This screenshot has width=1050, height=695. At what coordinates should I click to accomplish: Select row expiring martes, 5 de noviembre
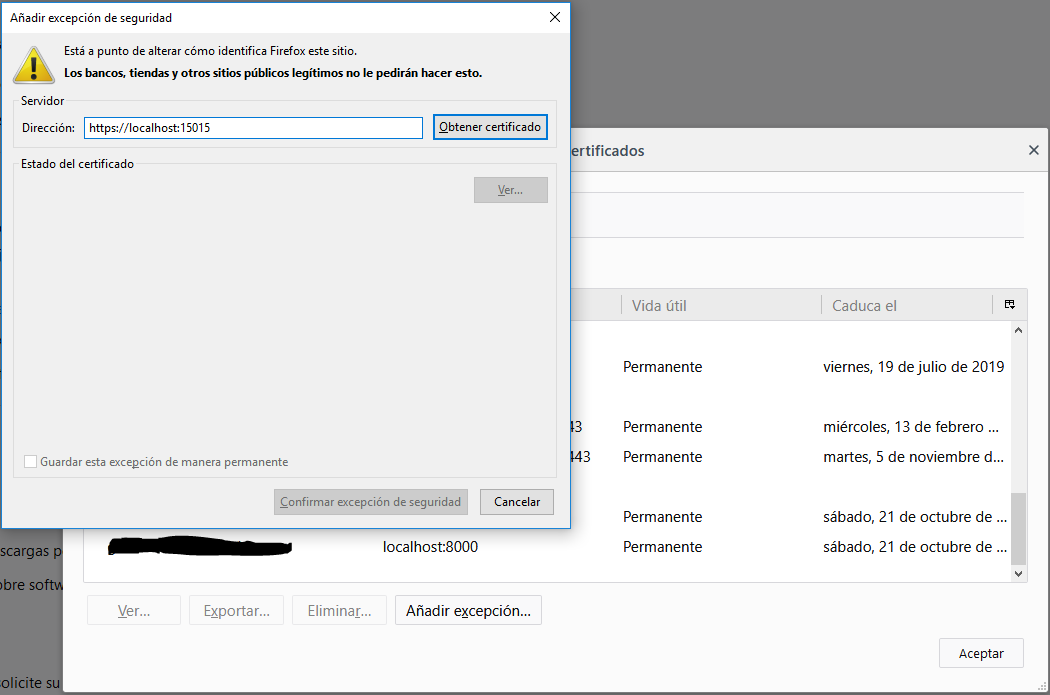click(800, 457)
